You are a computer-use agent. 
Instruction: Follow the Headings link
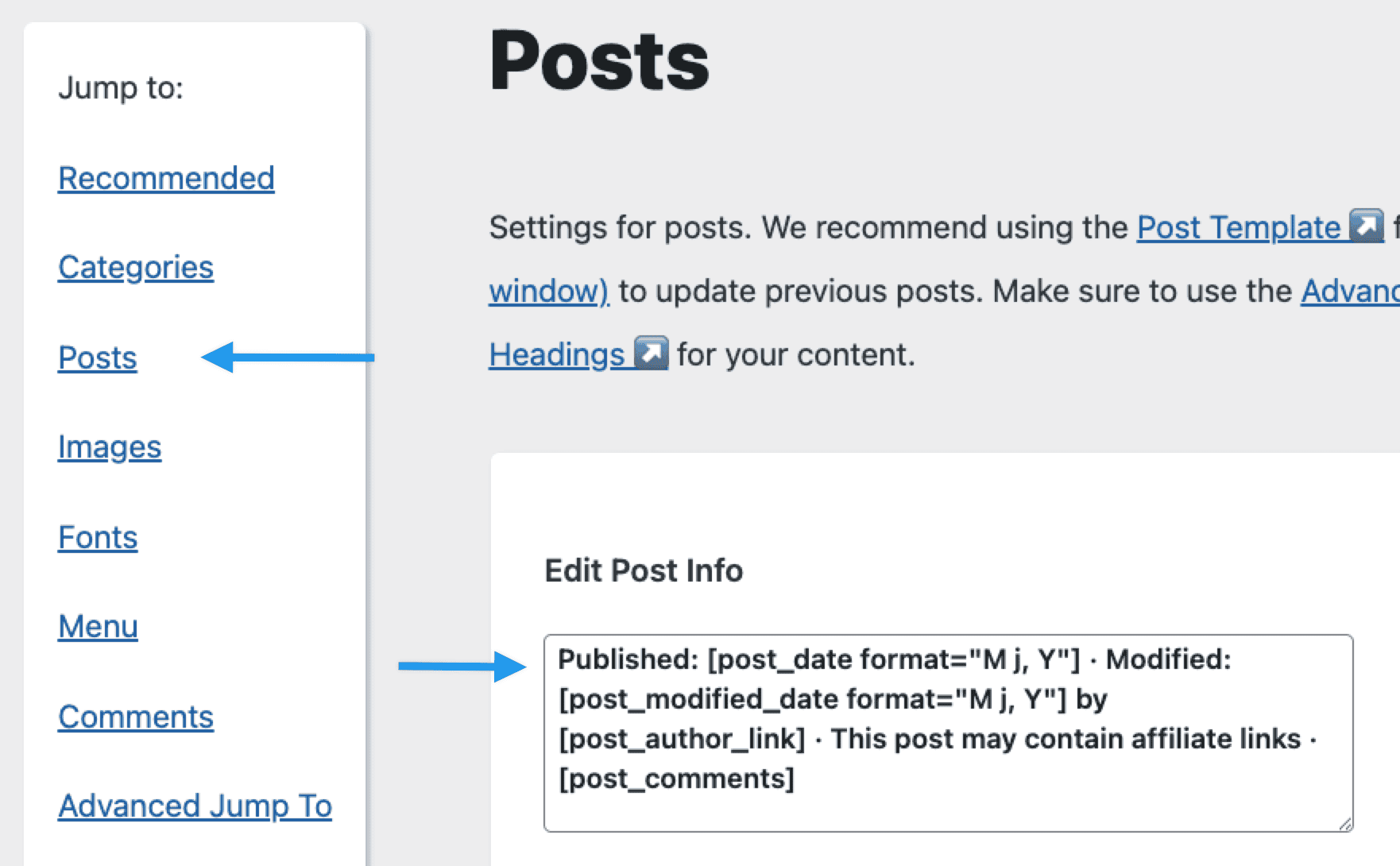coord(556,355)
